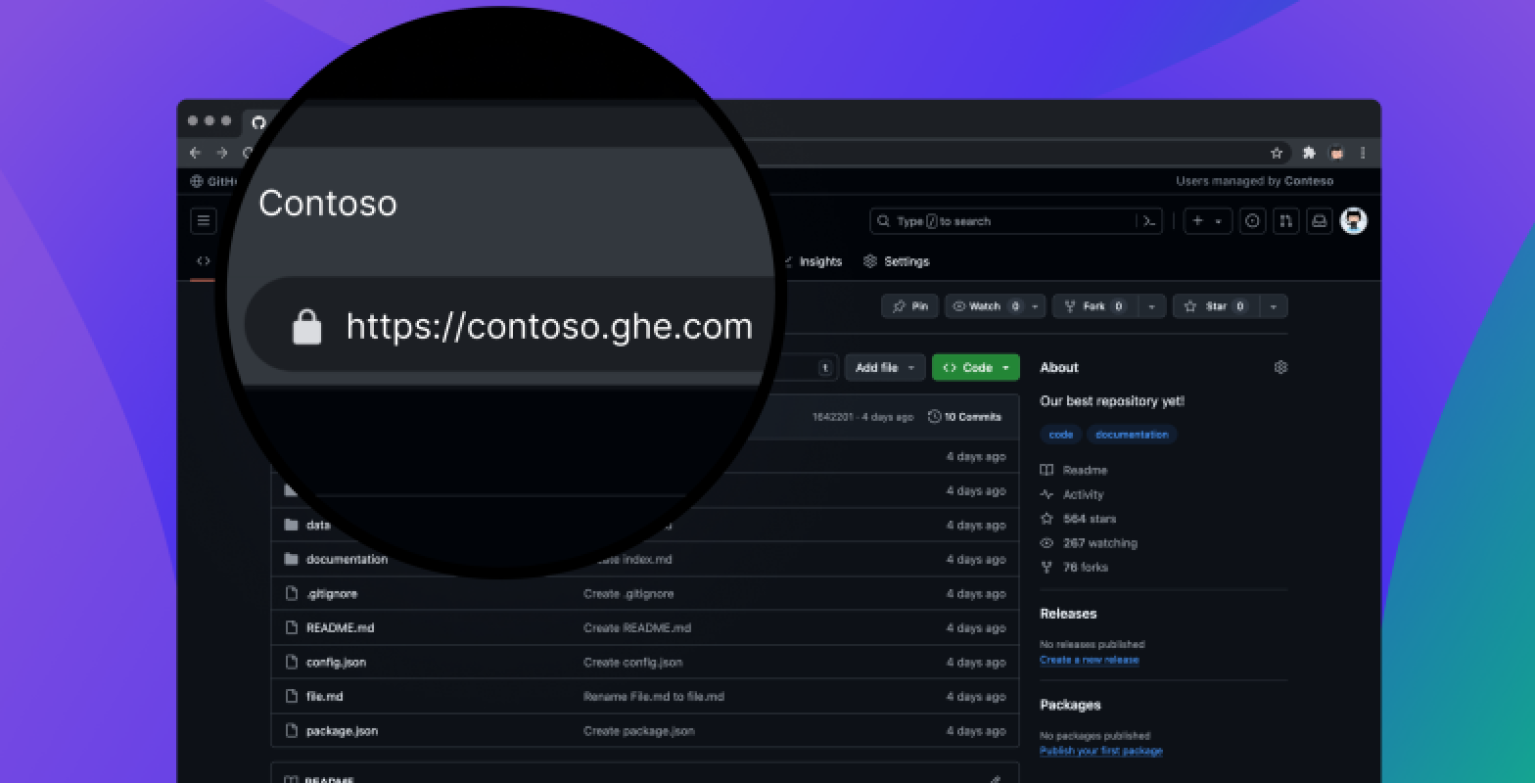
Task: Click the star icon beside 564 stars
Action: 1047,519
